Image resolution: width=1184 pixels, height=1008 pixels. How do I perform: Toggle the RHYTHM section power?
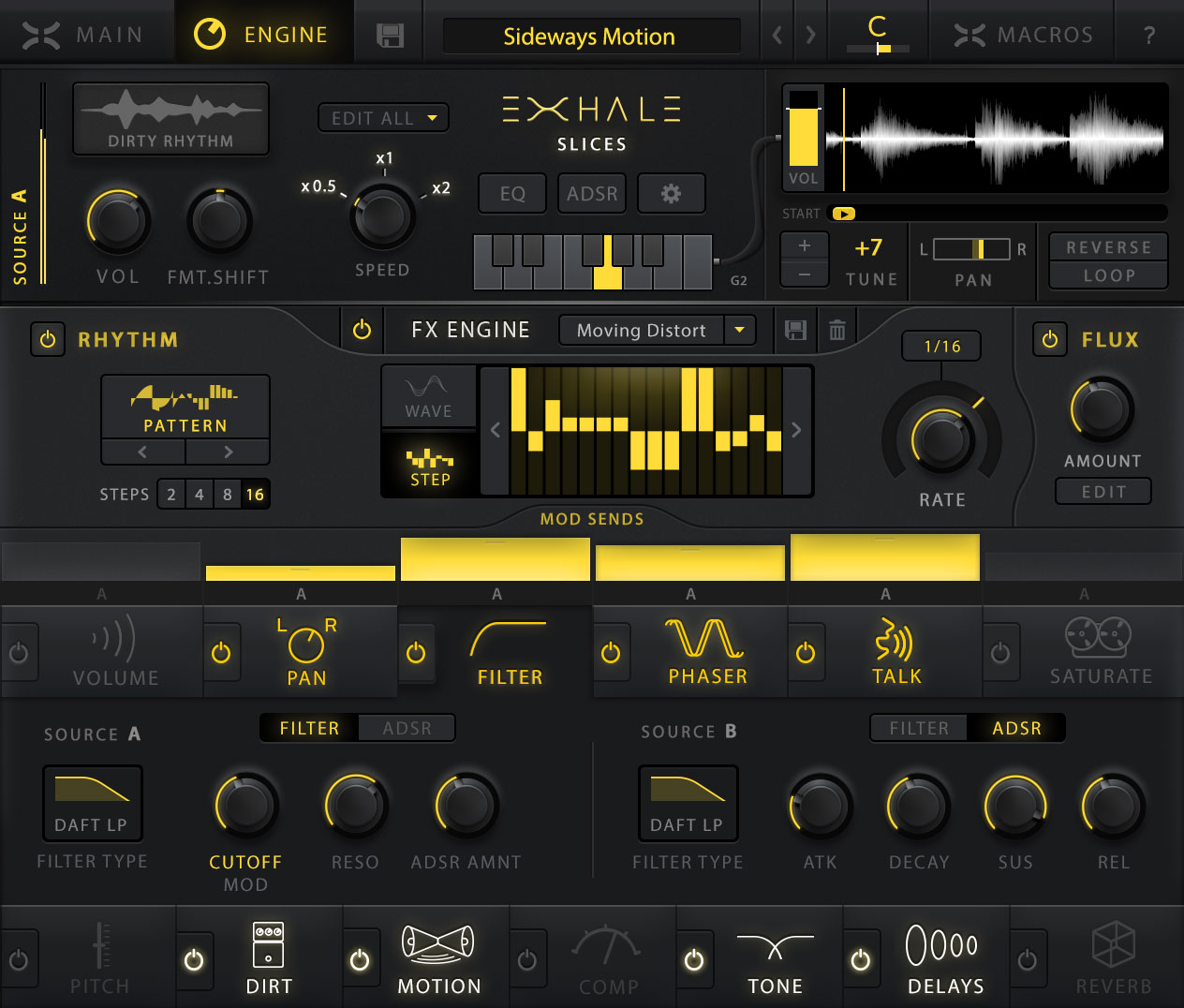pyautogui.click(x=48, y=339)
